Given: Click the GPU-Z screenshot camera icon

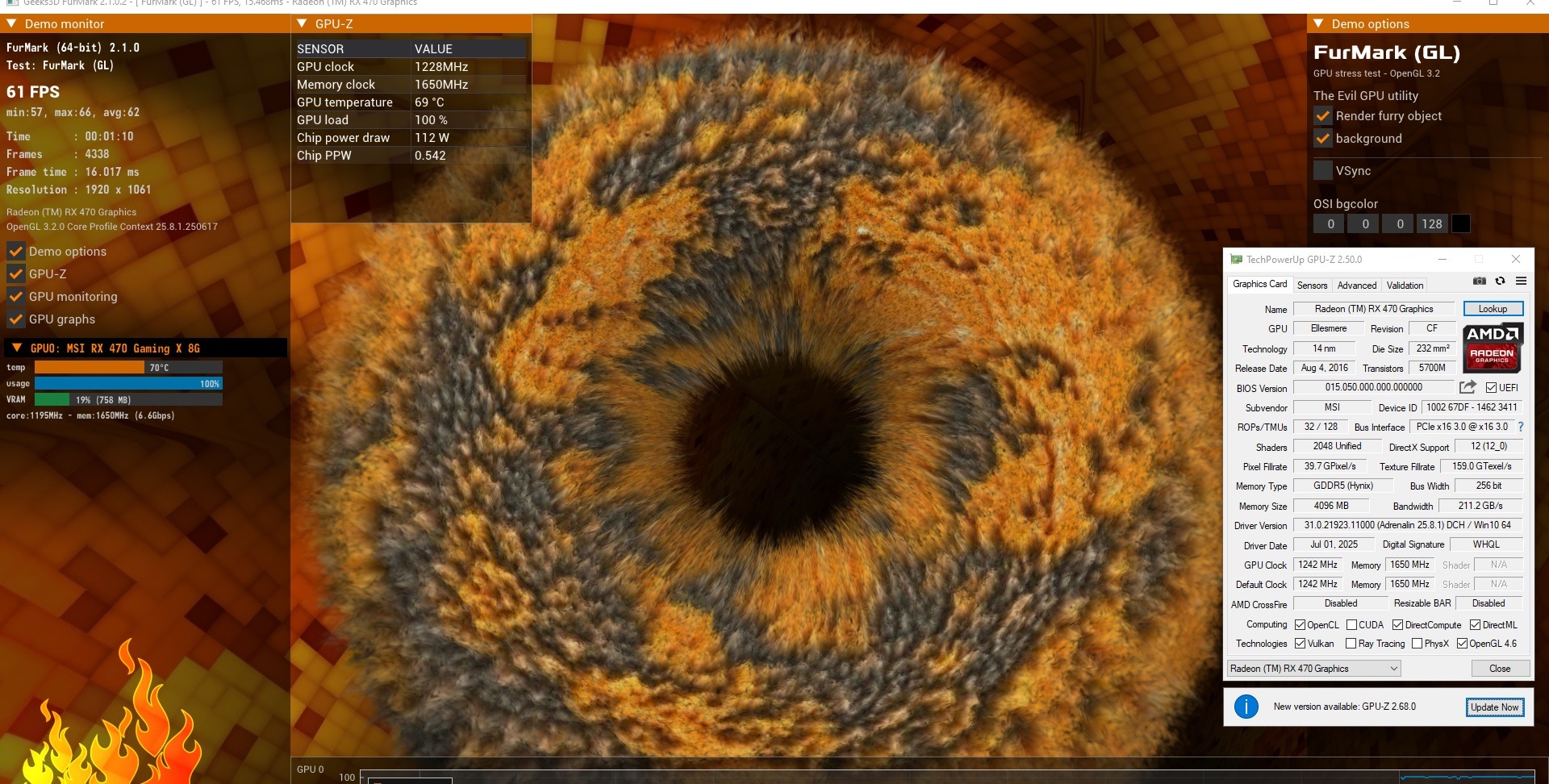Looking at the screenshot, I should (x=1480, y=281).
